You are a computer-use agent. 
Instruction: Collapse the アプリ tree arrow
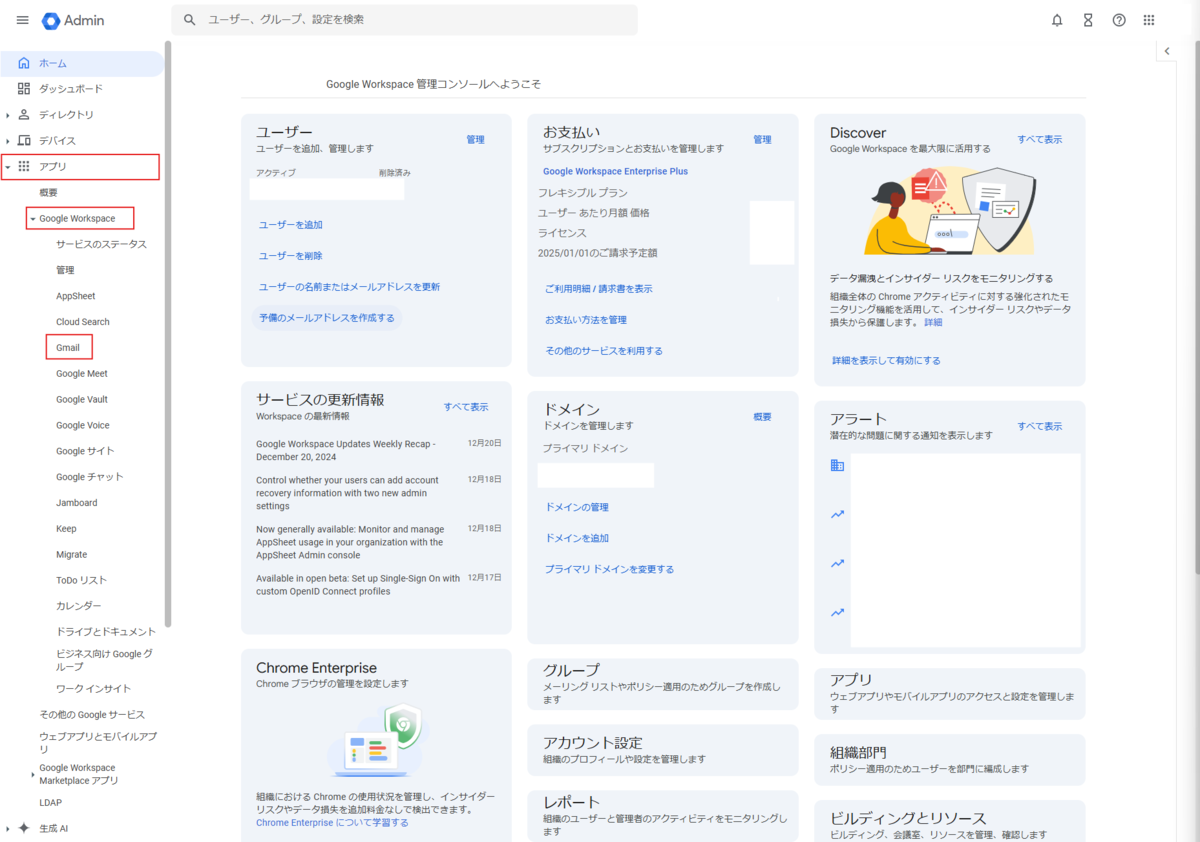[8, 167]
